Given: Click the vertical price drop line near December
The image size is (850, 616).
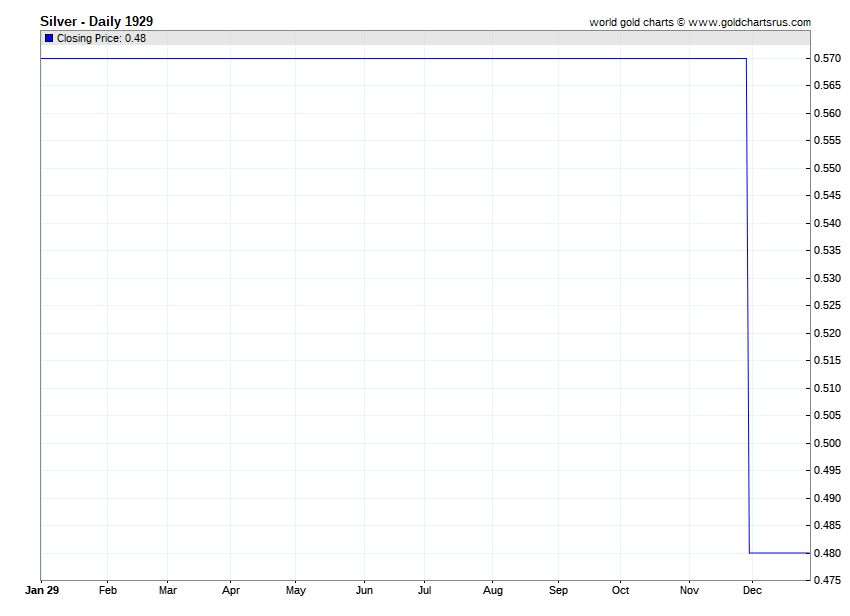Looking at the screenshot, I should (x=748, y=305).
